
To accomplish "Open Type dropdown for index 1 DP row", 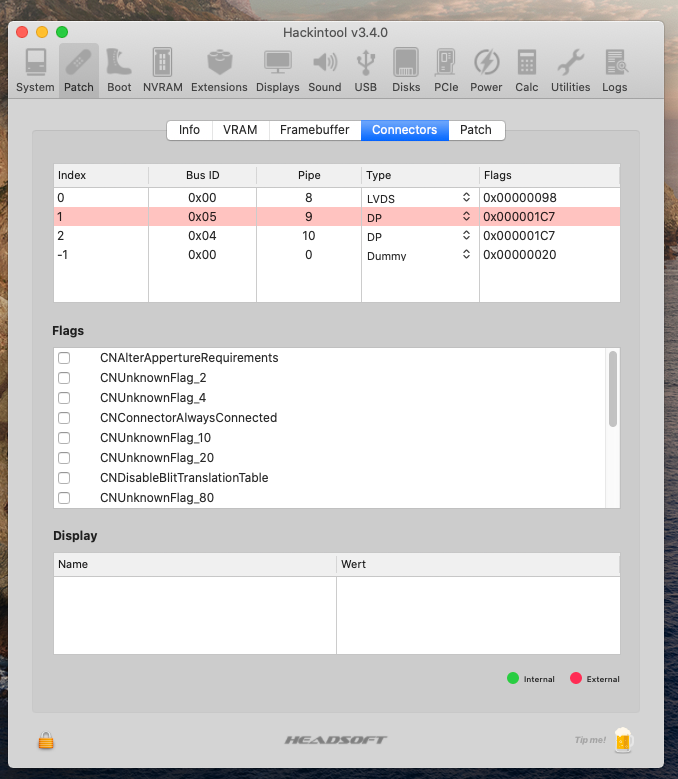I will [x=466, y=216].
